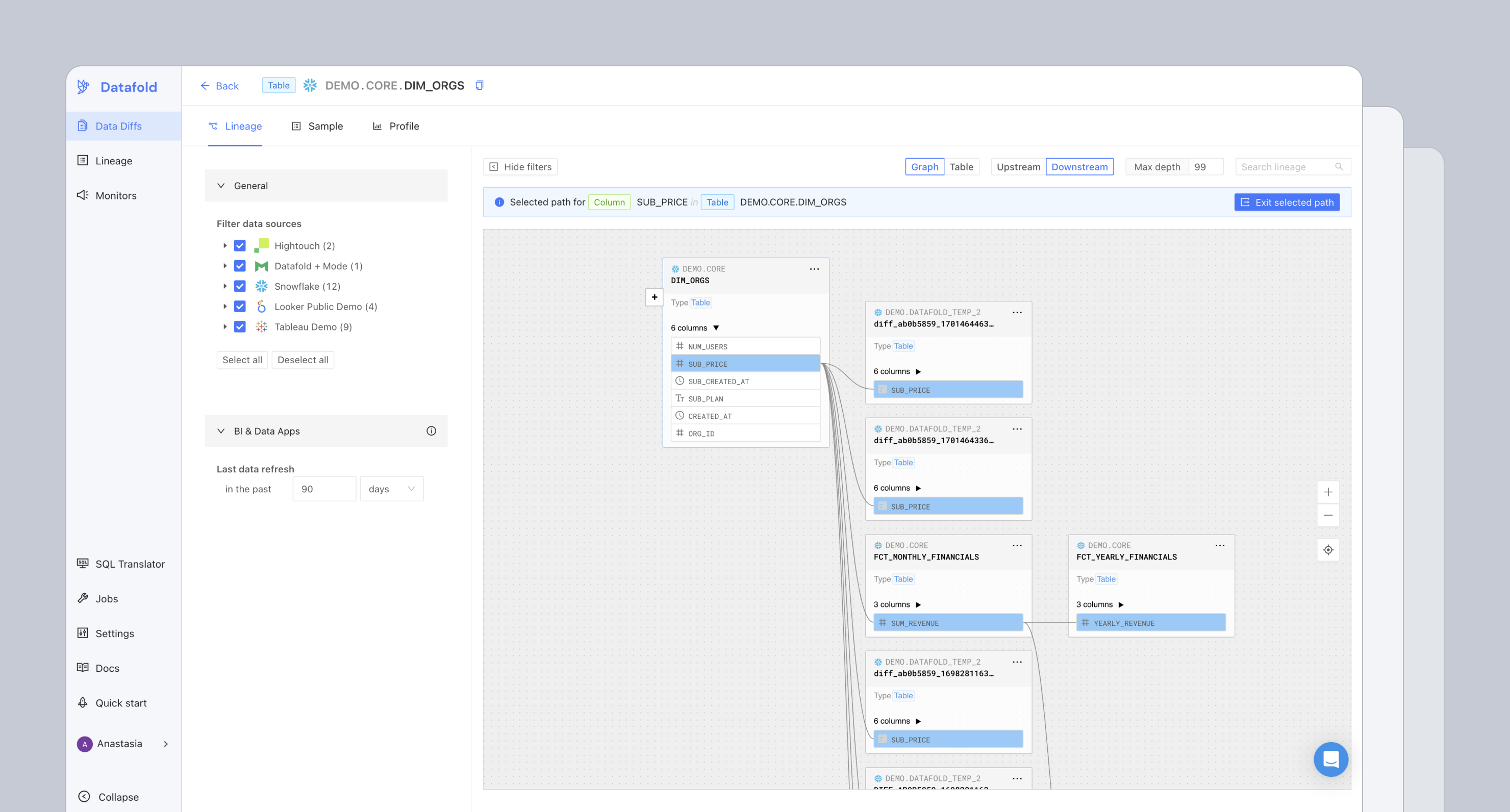
Task: Click the SQL Translator sidebar icon
Action: 83,564
